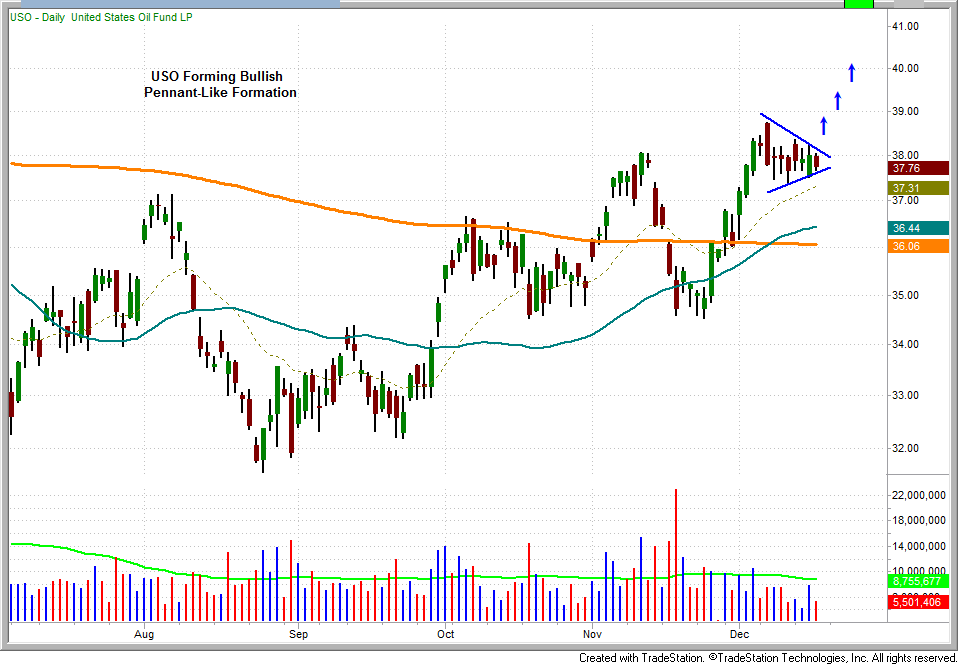Click the Sep date axis label
The width and height of the screenshot is (958, 664).
[x=298, y=634]
